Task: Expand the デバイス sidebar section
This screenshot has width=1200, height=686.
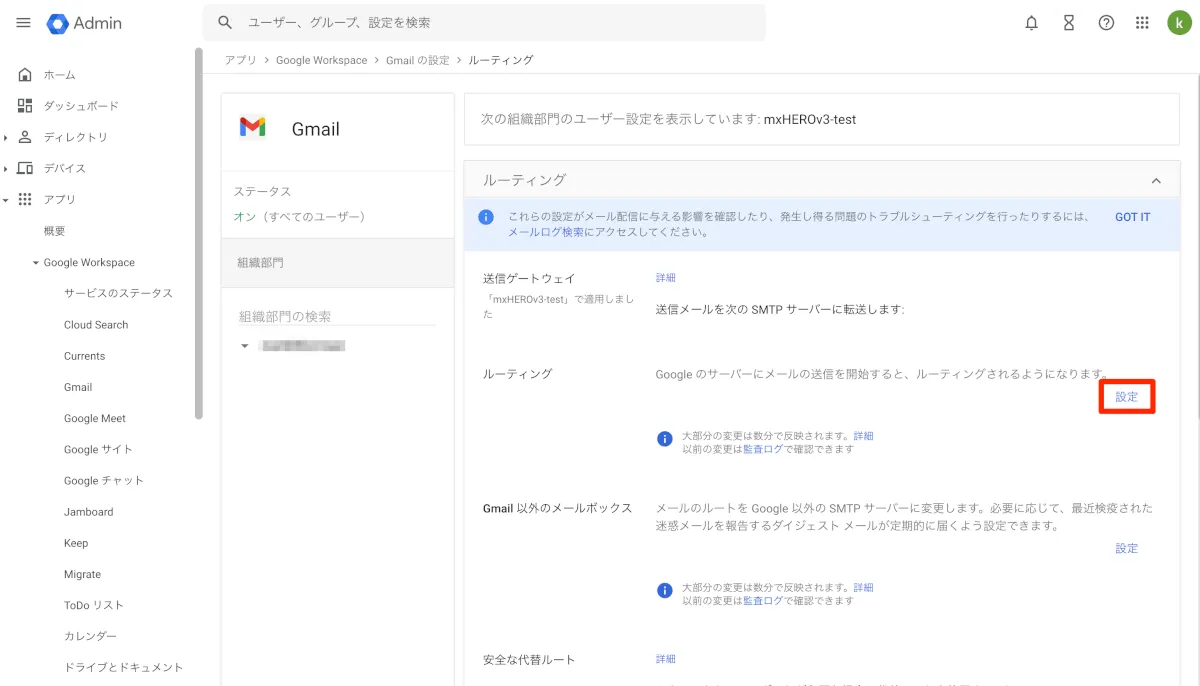Action: click(6, 168)
